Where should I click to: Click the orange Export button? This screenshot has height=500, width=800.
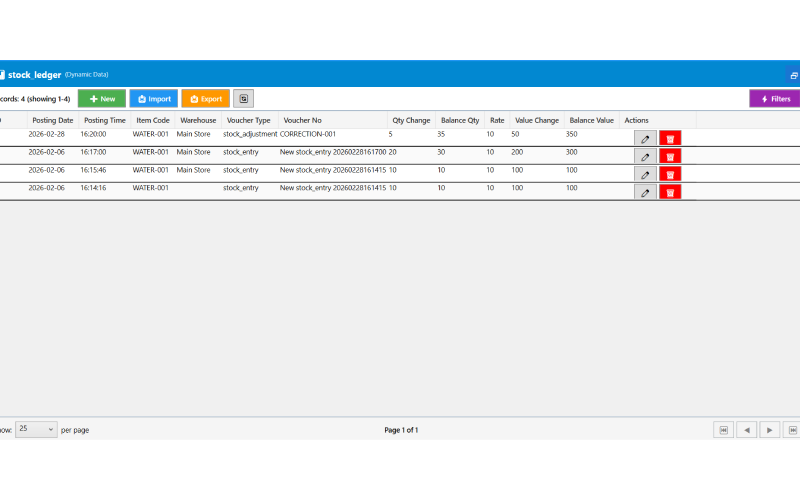(206, 98)
